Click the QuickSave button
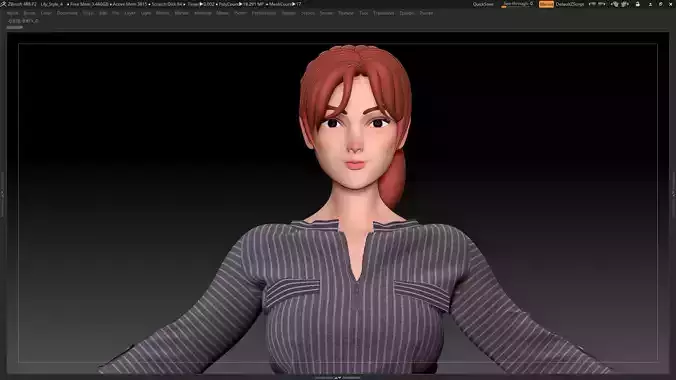 [x=483, y=4]
